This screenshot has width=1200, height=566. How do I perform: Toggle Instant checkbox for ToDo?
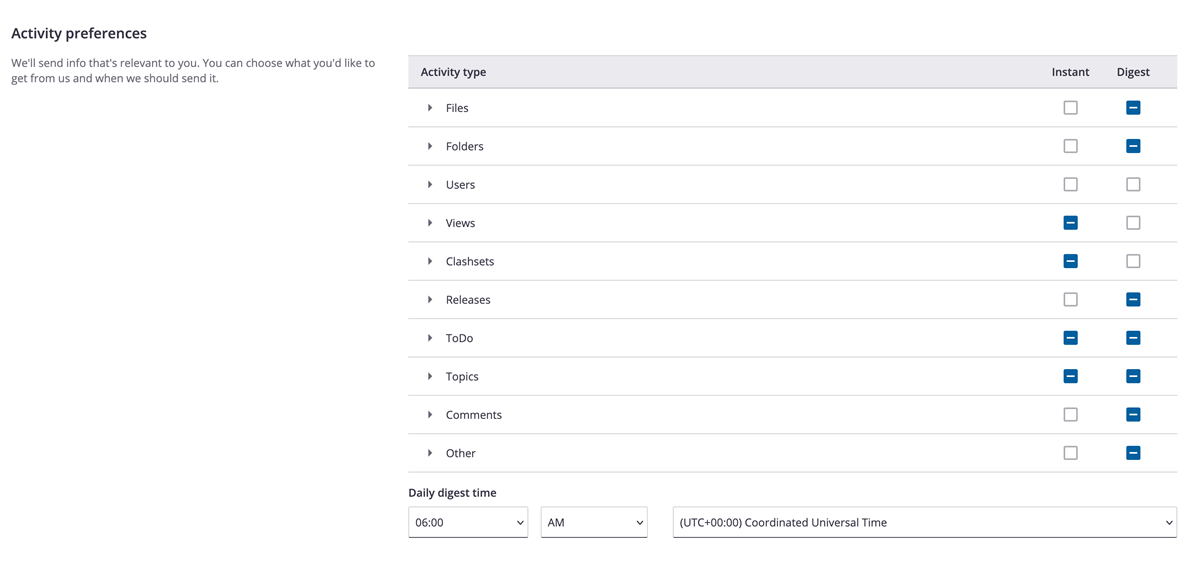click(x=1070, y=338)
